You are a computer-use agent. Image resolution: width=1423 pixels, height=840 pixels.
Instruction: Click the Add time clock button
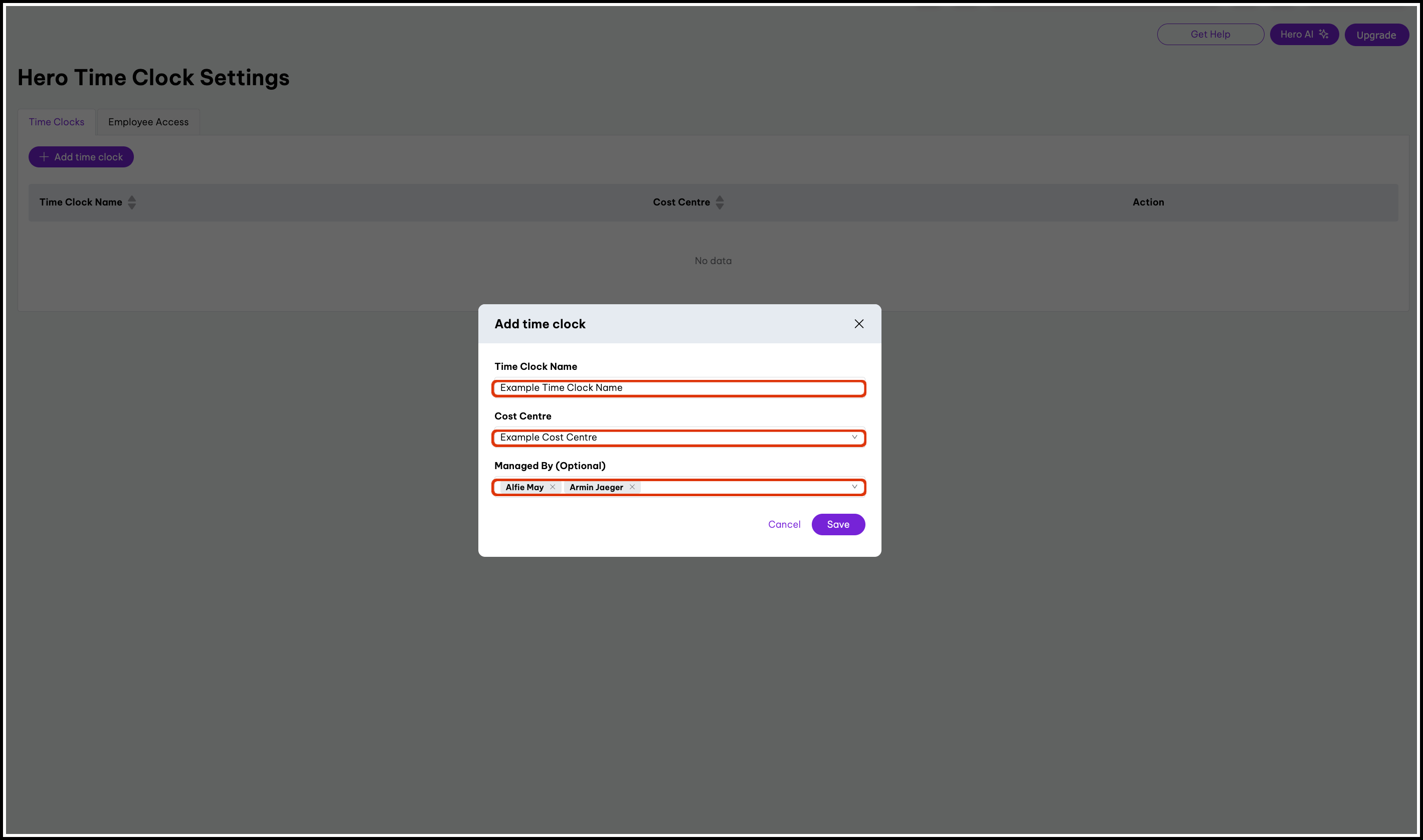81,157
